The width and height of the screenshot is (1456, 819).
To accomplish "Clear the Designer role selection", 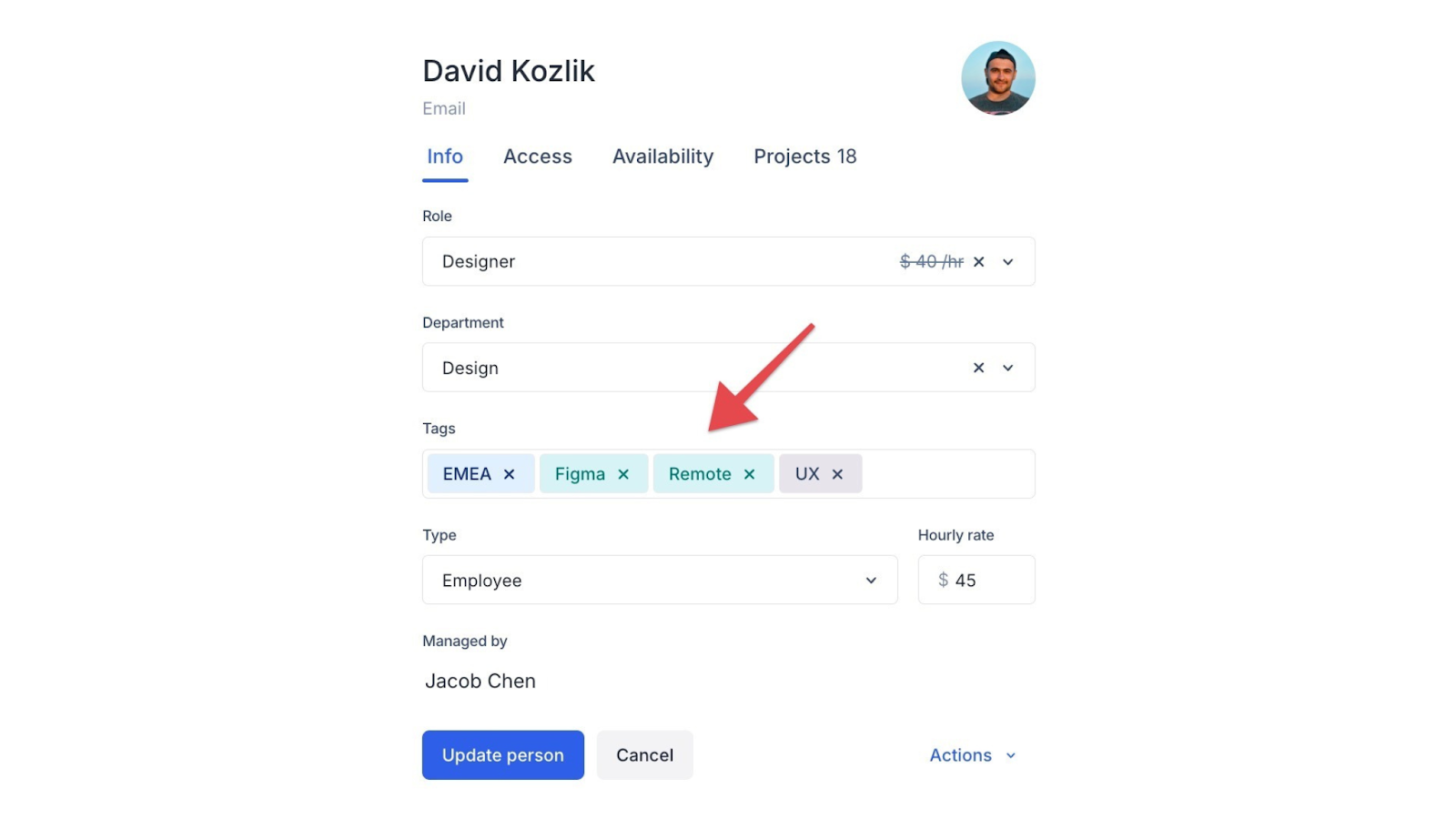I will pyautogui.click(x=978, y=262).
